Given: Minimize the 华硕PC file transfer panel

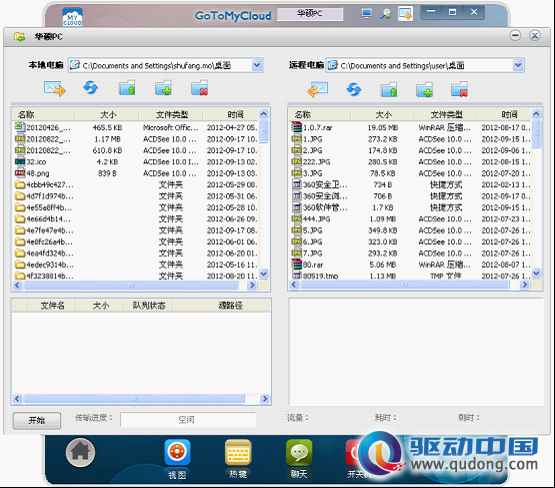Looking at the screenshot, I should [x=515, y=35].
